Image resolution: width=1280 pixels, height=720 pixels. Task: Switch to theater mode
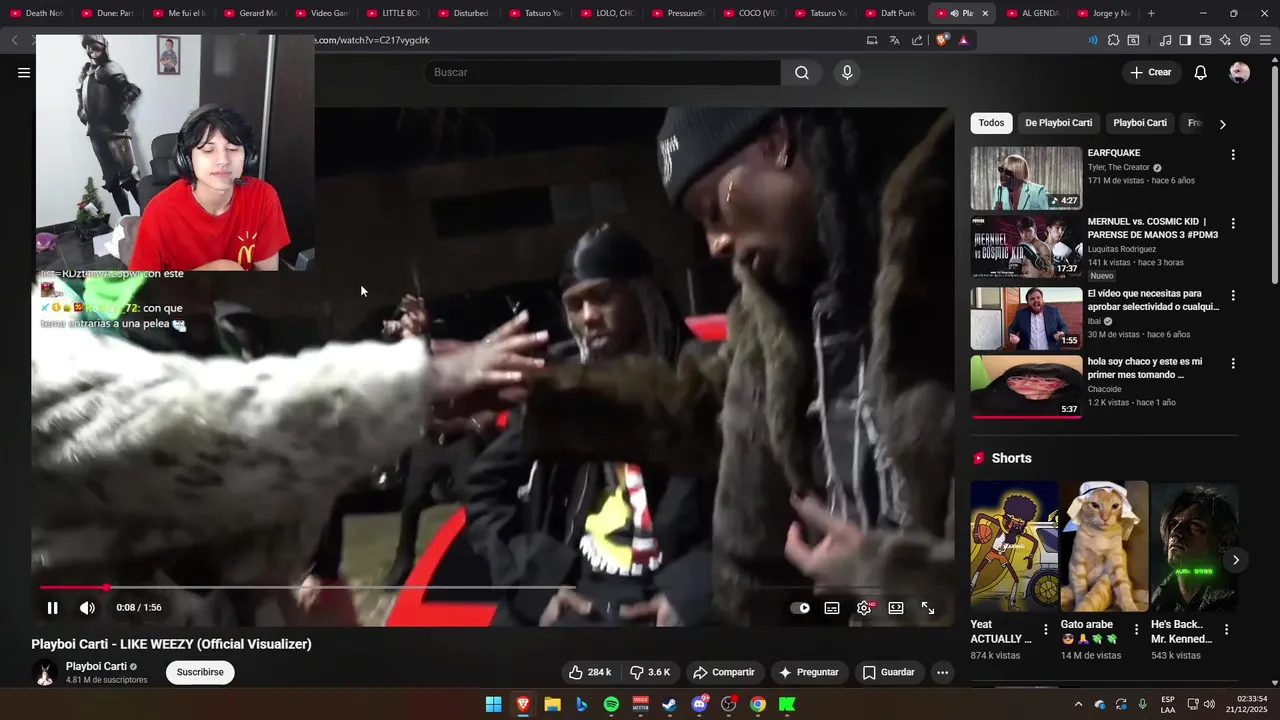click(x=896, y=607)
